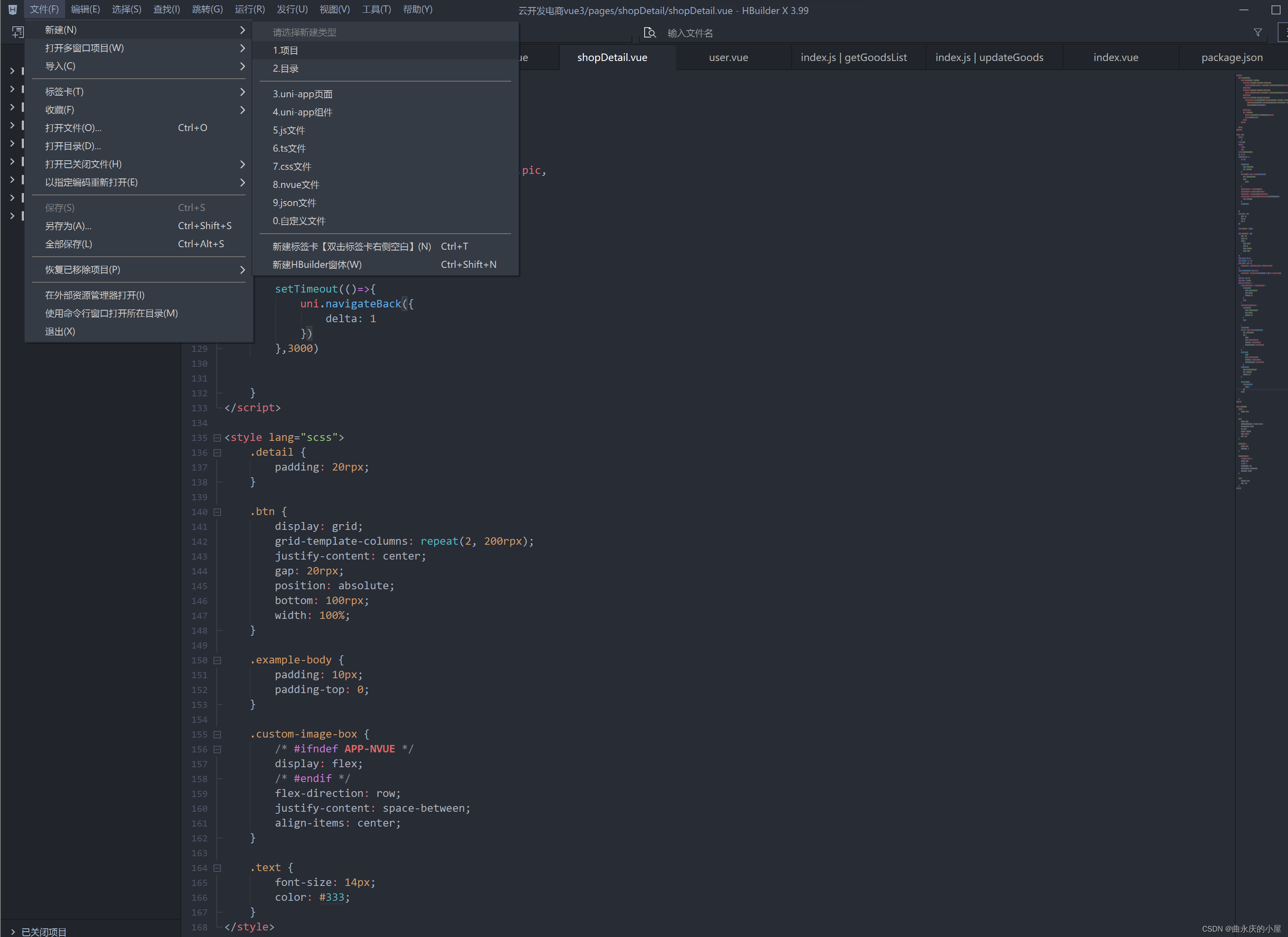Open the 打开多窗口项目(W) submenu
Screen dimensions: 1288x937
click(x=138, y=48)
